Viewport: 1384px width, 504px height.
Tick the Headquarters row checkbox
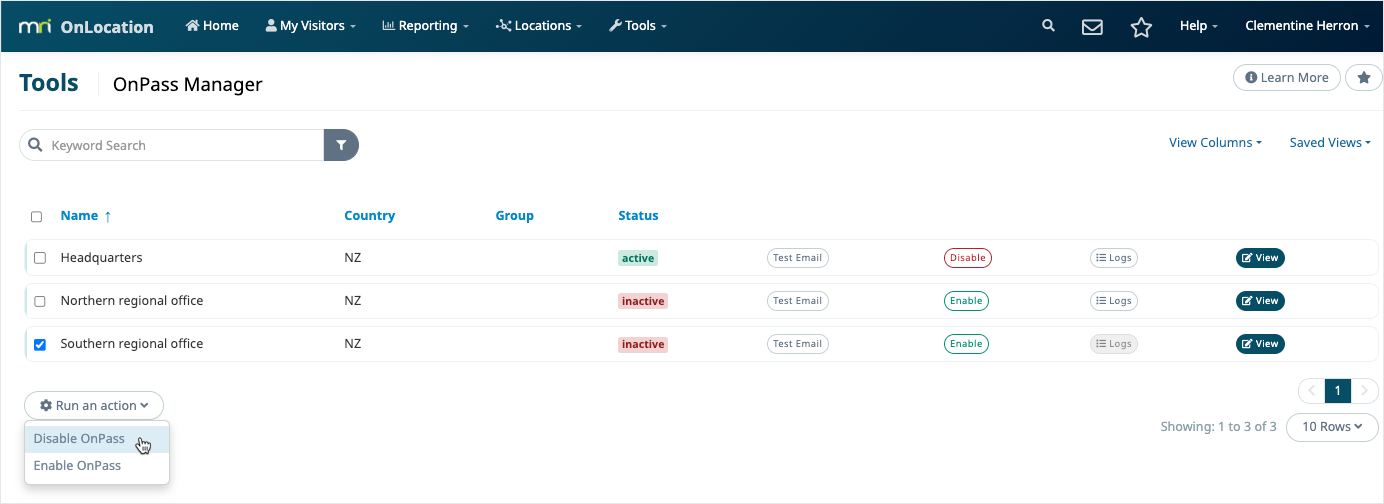click(x=40, y=258)
